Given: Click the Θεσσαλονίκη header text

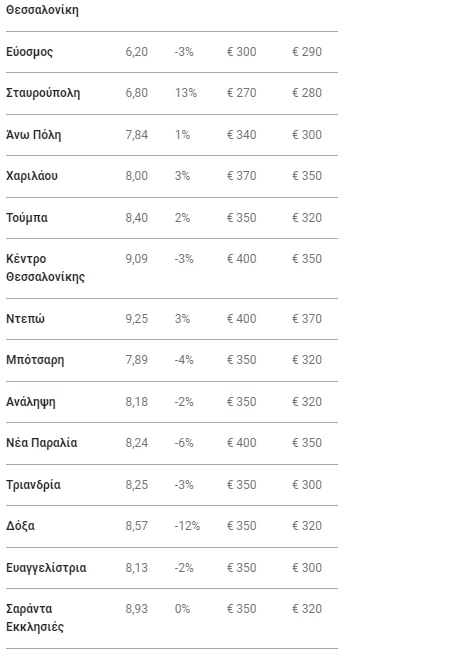Looking at the screenshot, I should coord(42,10).
